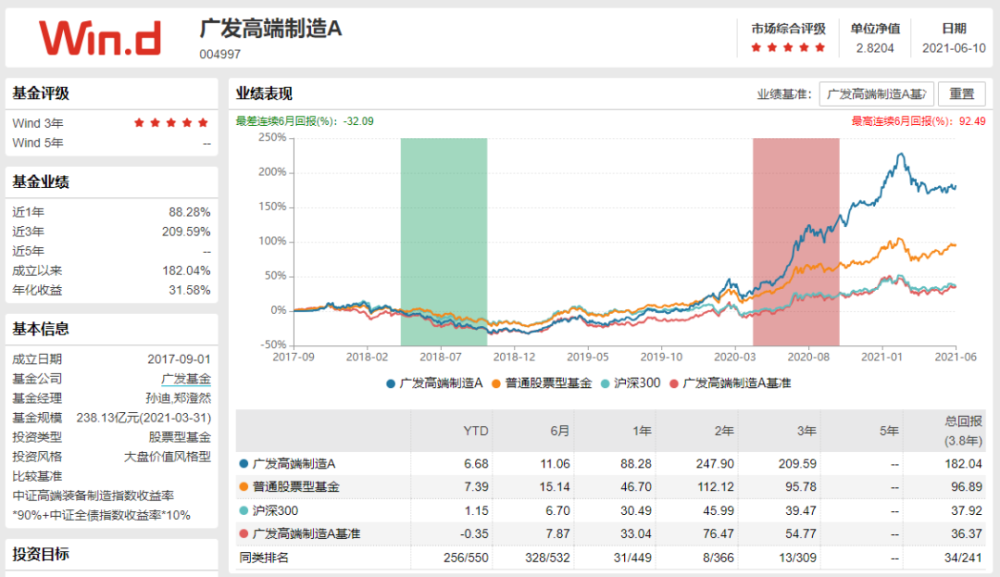Click the fund code 004997
The width and height of the screenshot is (1000, 577).
pyautogui.click(x=220, y=55)
